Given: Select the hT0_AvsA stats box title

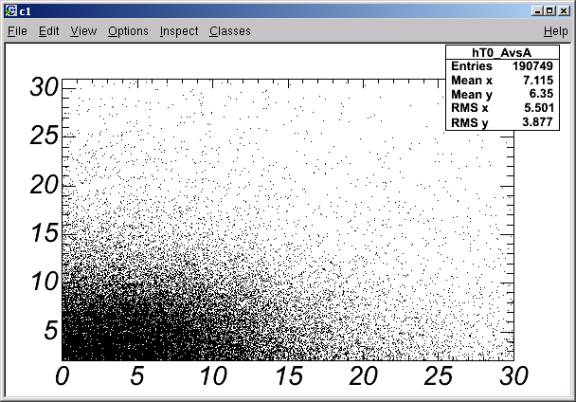Looking at the screenshot, I should tap(502, 53).
